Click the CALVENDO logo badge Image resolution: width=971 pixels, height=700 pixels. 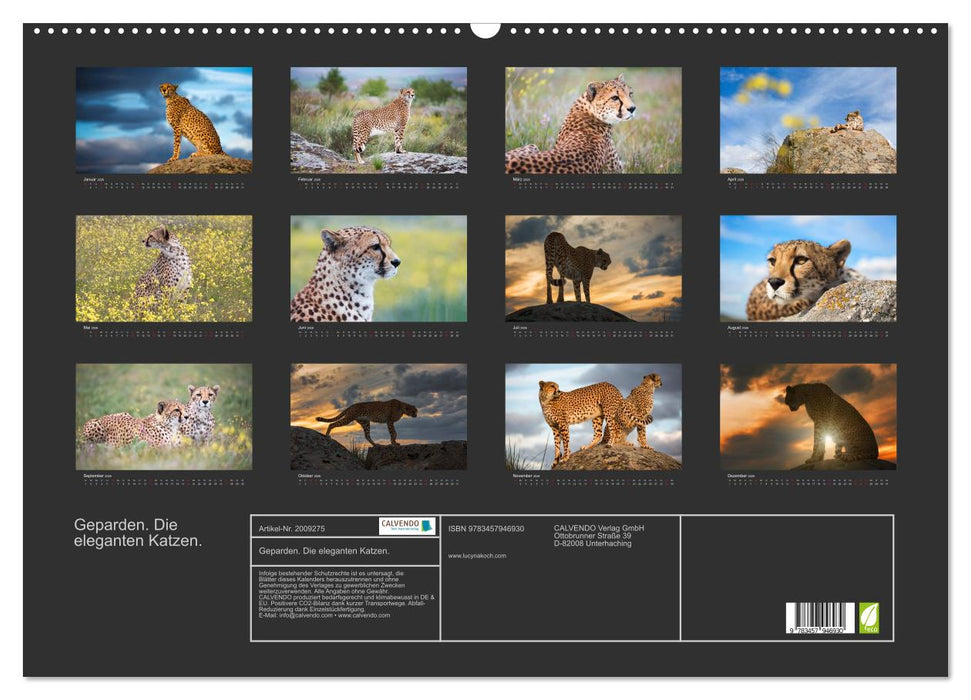click(407, 526)
